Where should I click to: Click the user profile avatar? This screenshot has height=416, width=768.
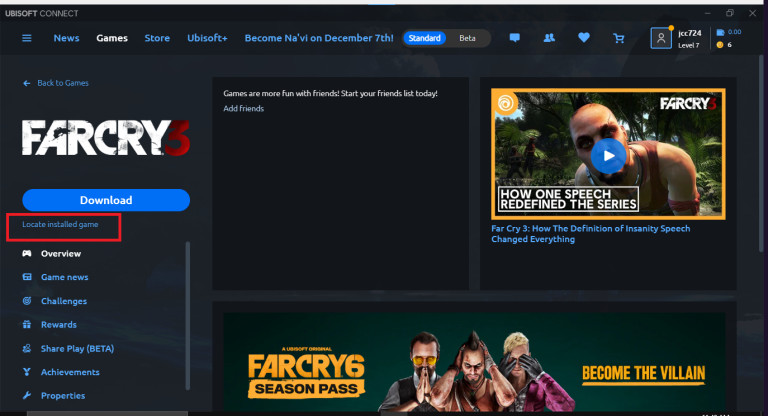point(660,38)
